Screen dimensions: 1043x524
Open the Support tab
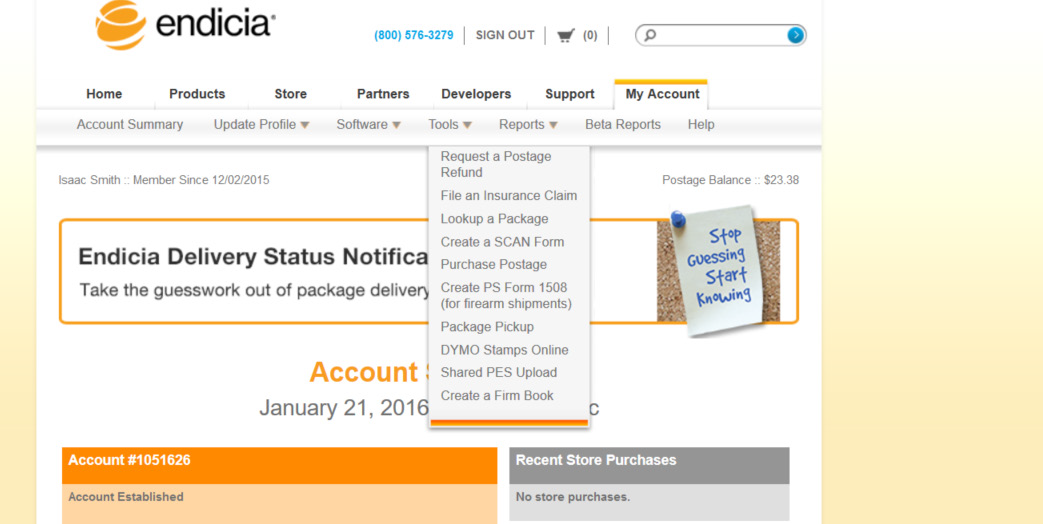pyautogui.click(x=569, y=94)
